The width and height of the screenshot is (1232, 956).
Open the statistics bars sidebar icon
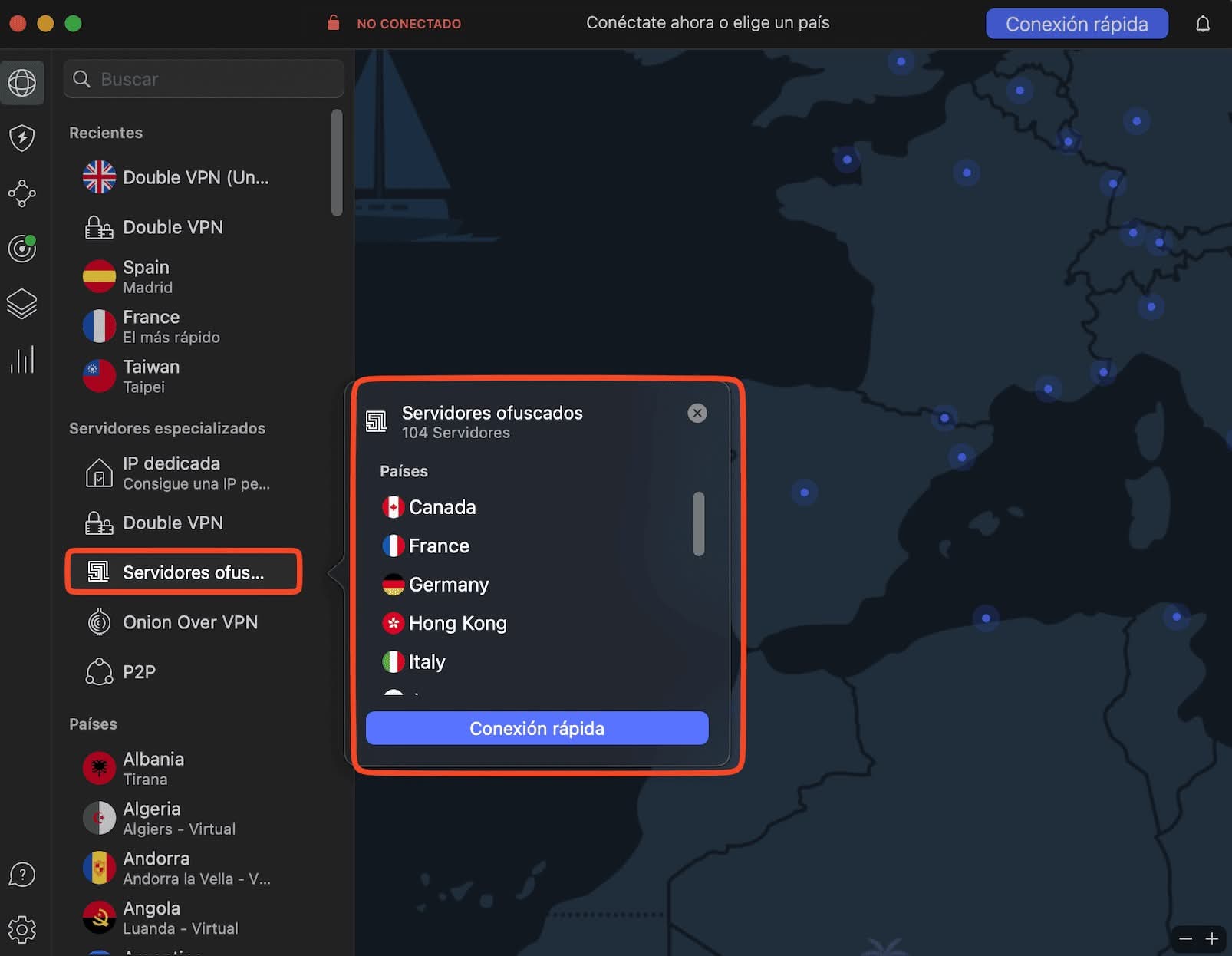click(x=22, y=359)
